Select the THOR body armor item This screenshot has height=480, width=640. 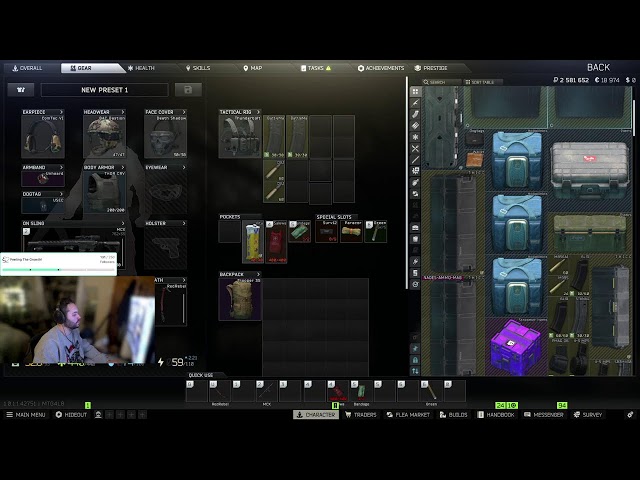click(x=104, y=192)
